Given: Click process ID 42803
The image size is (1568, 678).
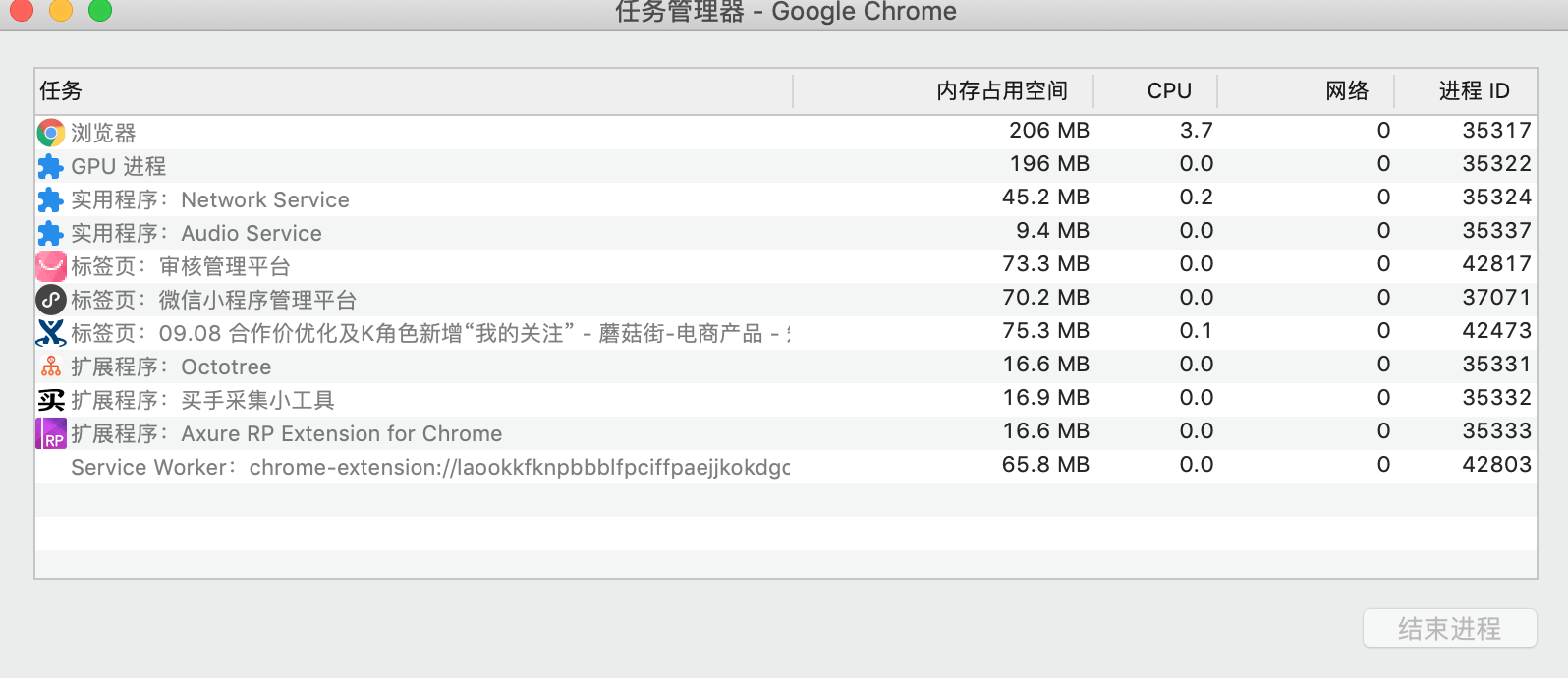Looking at the screenshot, I should point(1496,465).
